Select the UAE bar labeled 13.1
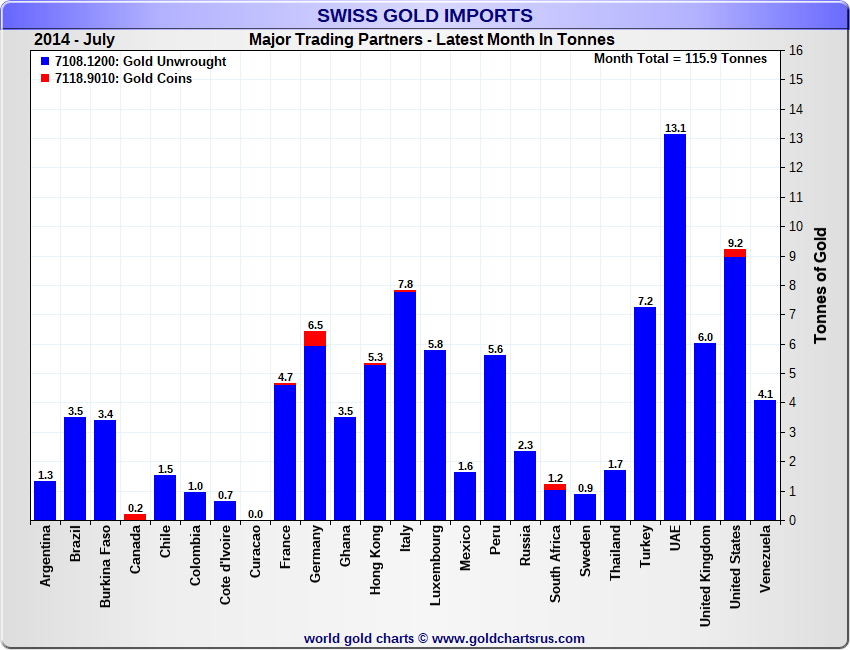This screenshot has height=650, width=850. (675, 327)
